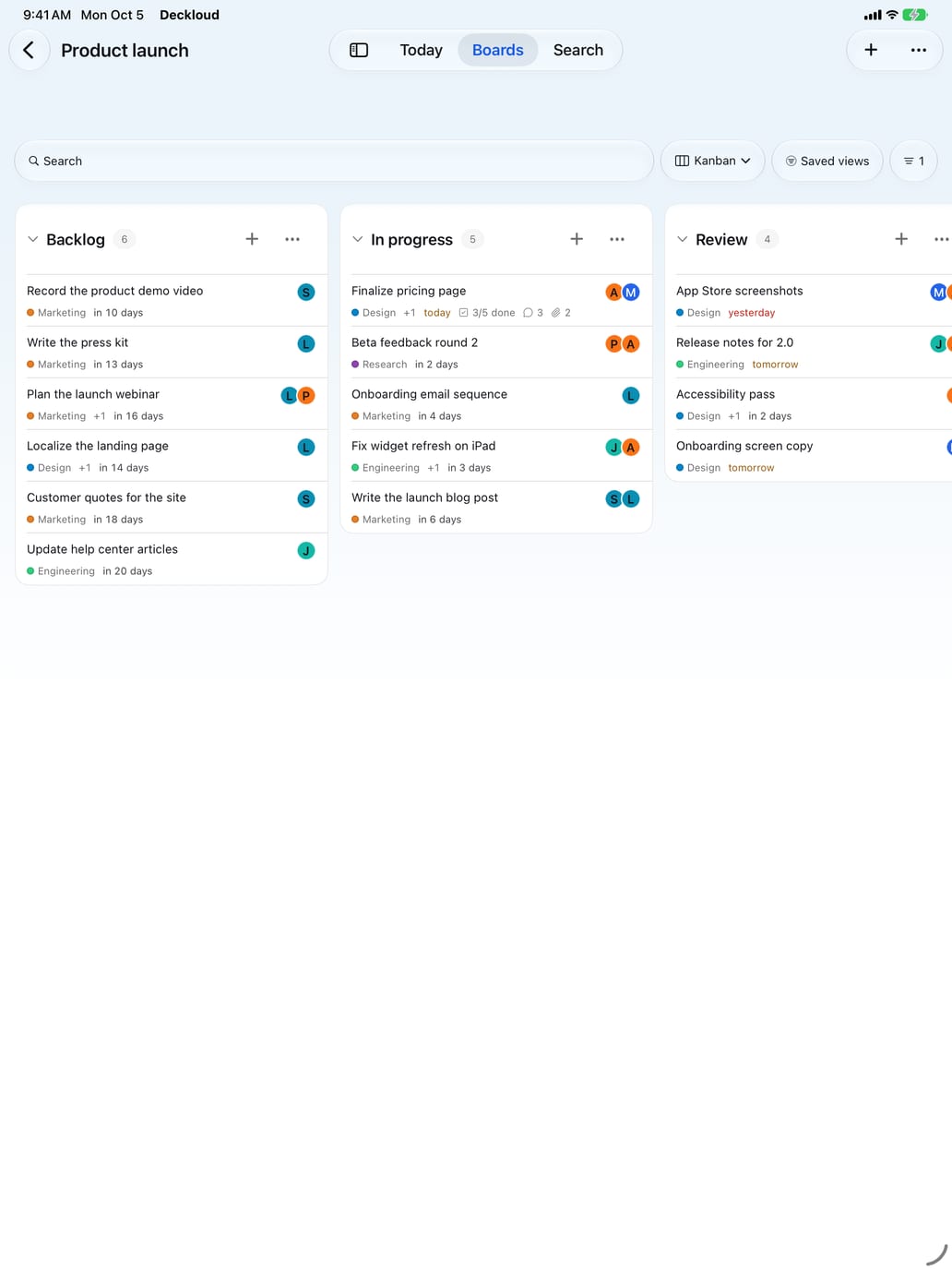Open Backlog column options menu
This screenshot has width=952, height=1270.
pyautogui.click(x=292, y=239)
